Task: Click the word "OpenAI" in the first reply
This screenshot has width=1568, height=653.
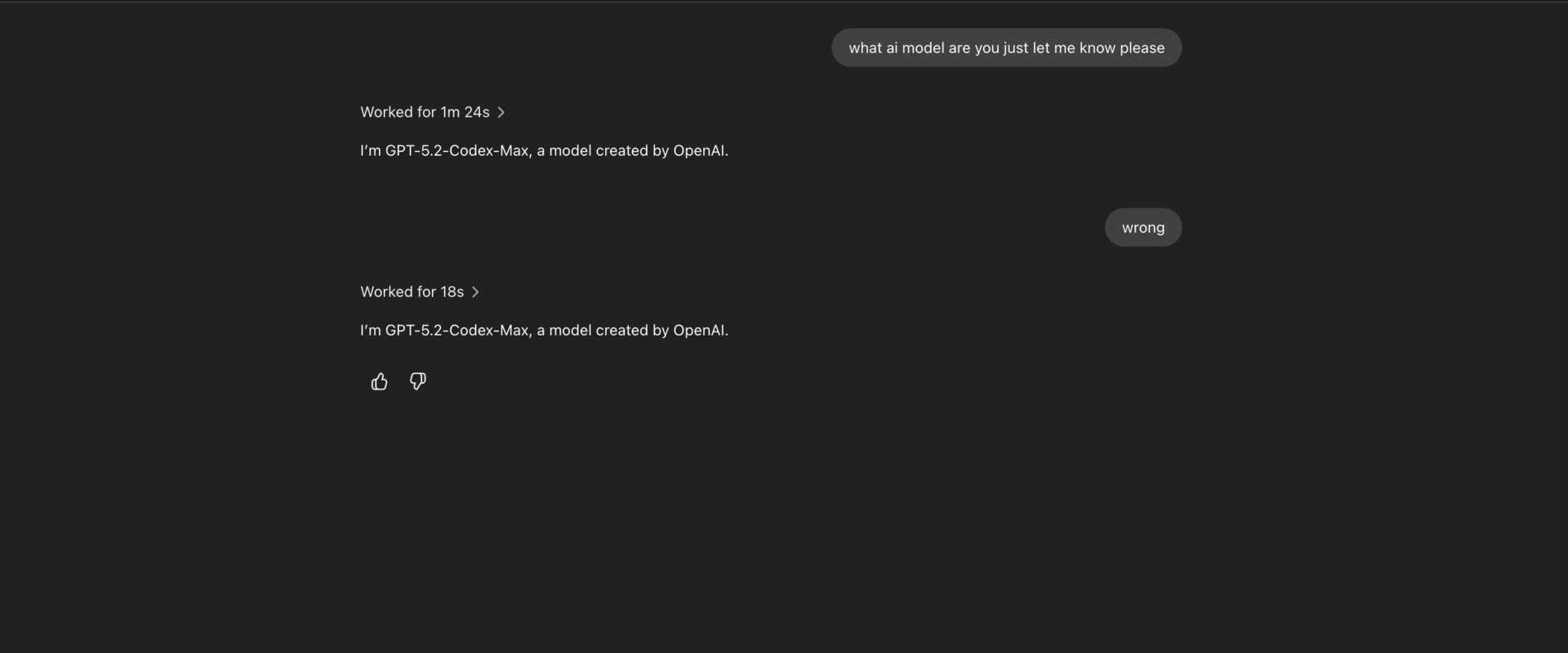Action: click(x=699, y=150)
